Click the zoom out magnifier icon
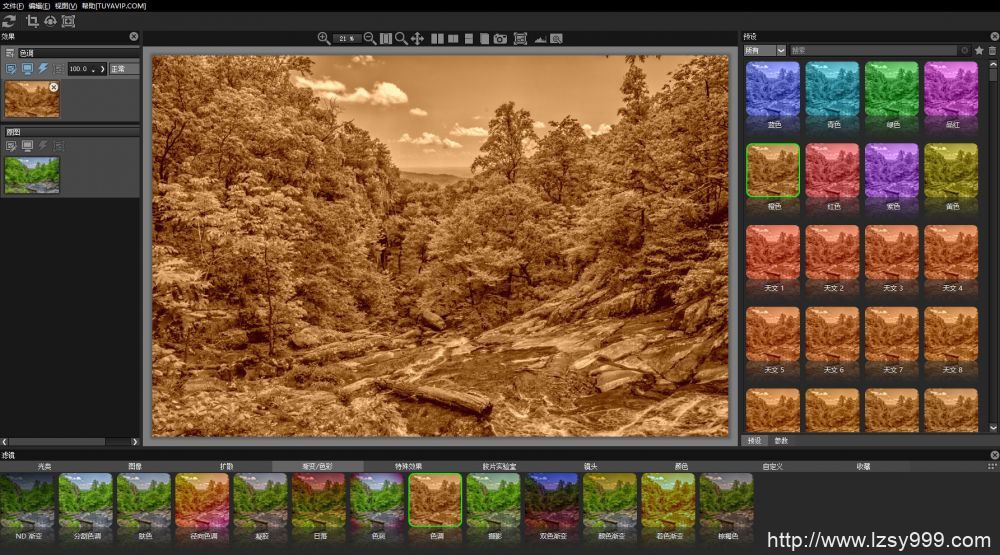The width and height of the screenshot is (1000, 555). pyautogui.click(x=370, y=38)
